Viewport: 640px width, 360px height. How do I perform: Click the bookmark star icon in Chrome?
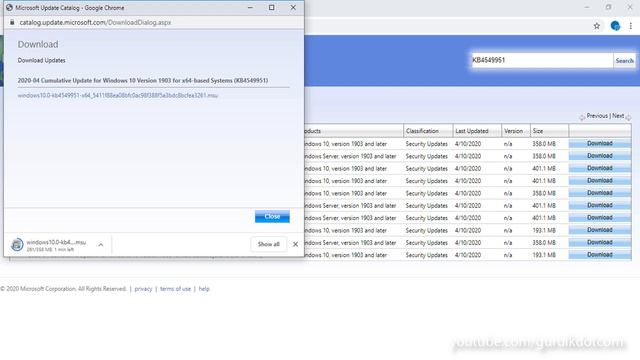click(x=596, y=26)
